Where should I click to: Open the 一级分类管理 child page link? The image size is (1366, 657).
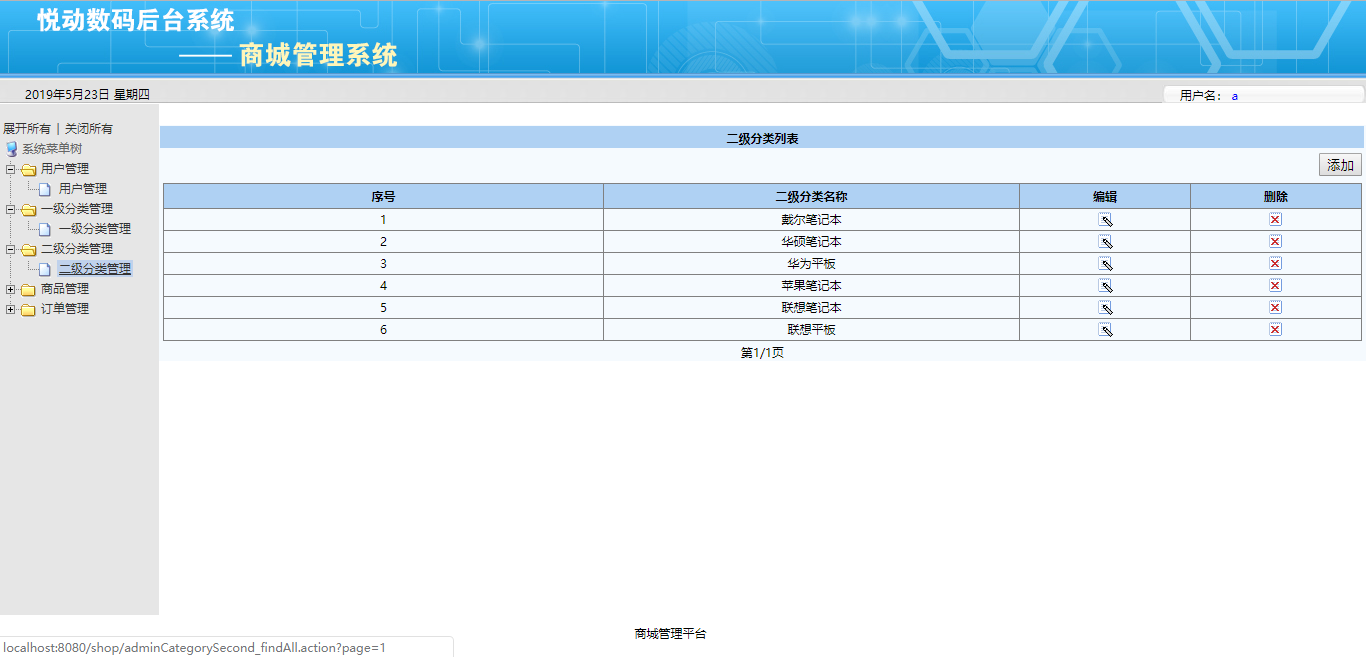(95, 229)
